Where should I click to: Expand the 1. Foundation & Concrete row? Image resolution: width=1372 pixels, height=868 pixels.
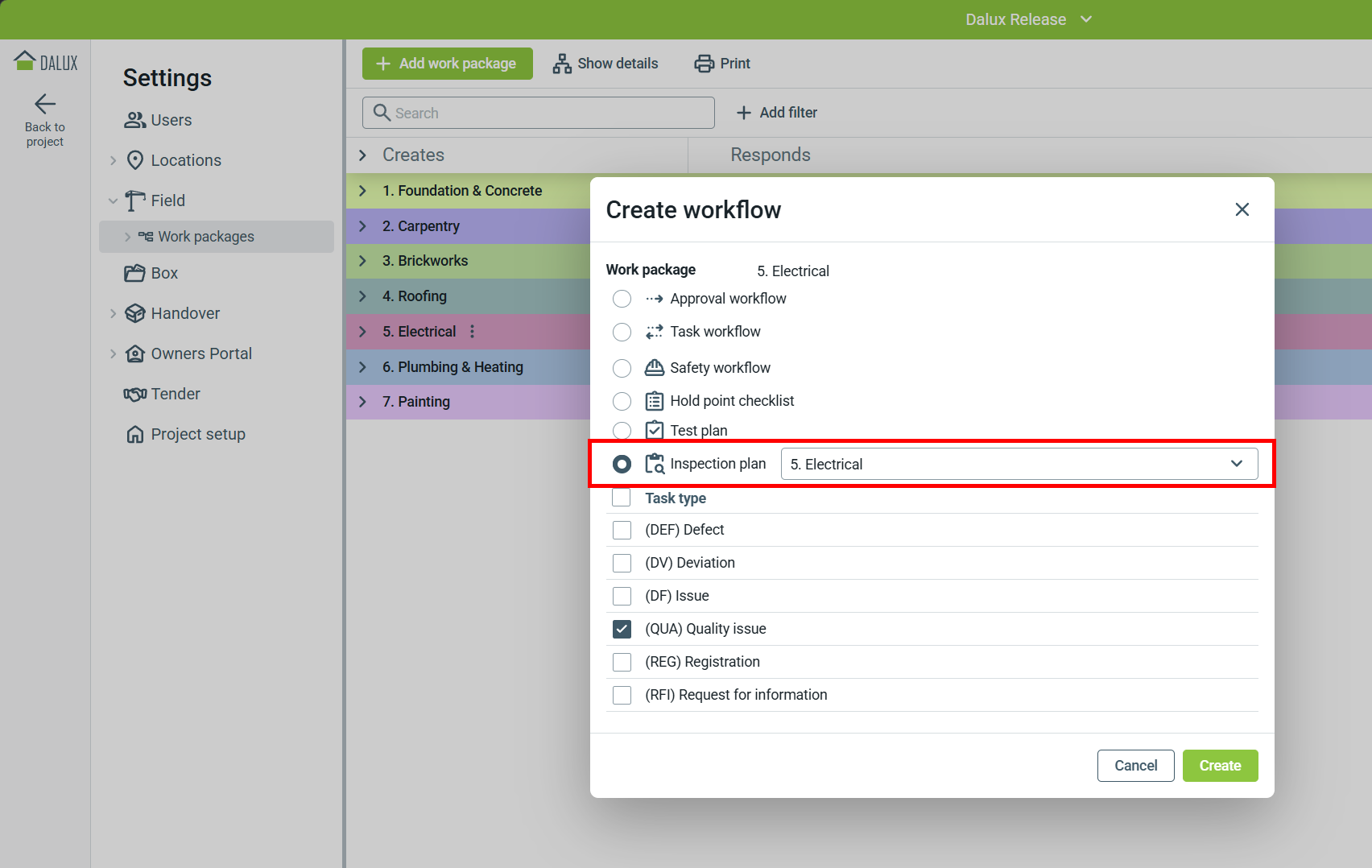(x=362, y=191)
